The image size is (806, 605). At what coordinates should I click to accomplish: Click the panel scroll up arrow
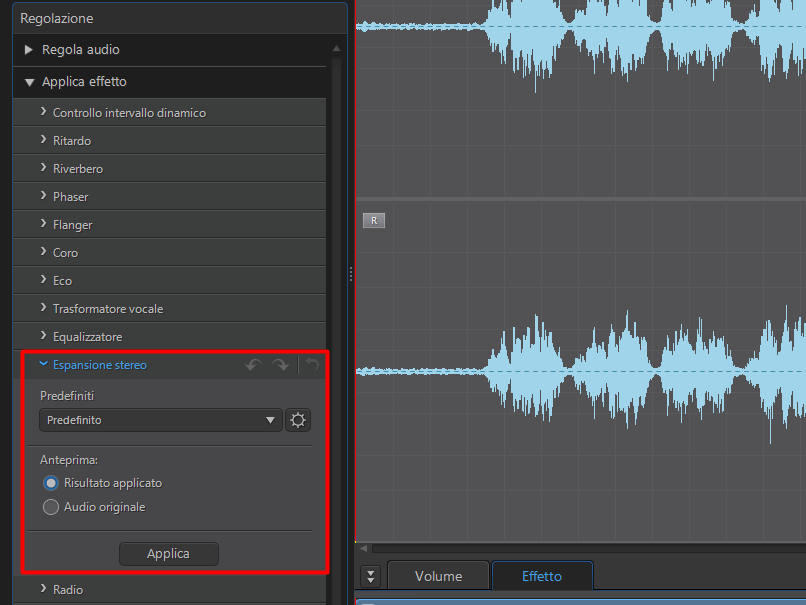[336, 48]
